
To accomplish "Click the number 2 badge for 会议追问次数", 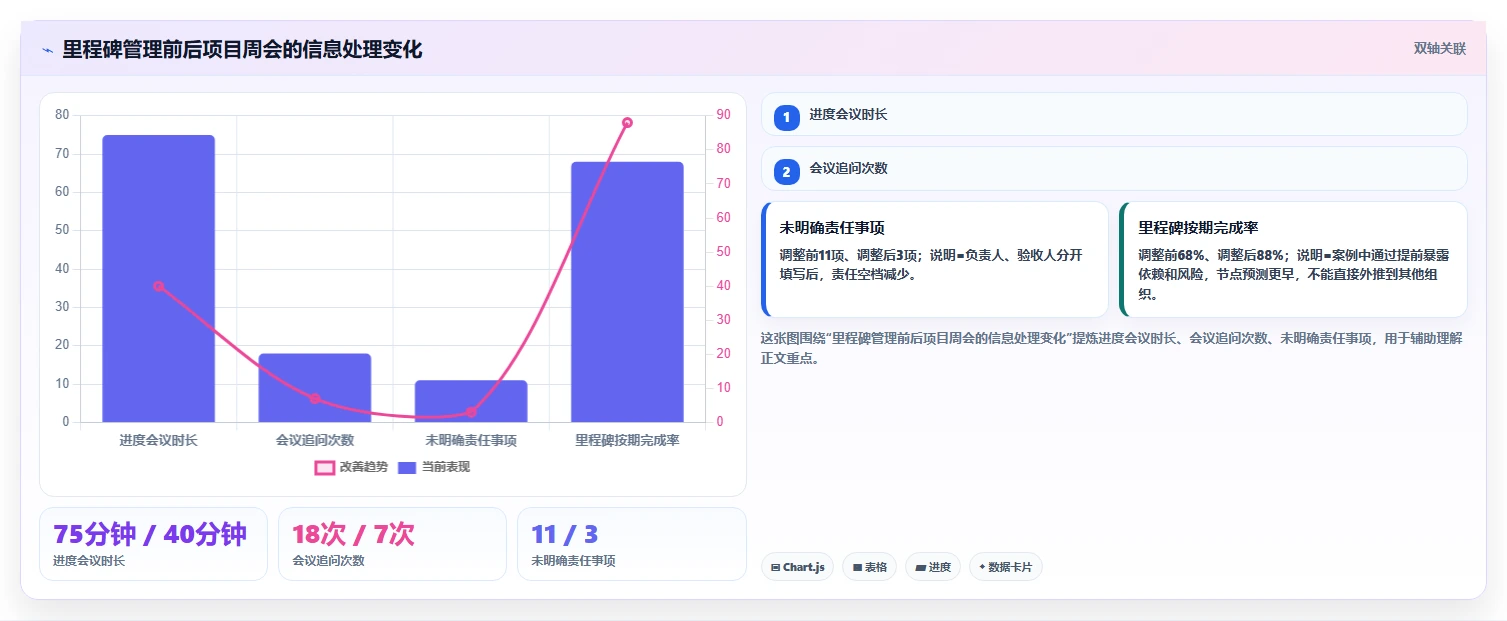I will 786,172.
